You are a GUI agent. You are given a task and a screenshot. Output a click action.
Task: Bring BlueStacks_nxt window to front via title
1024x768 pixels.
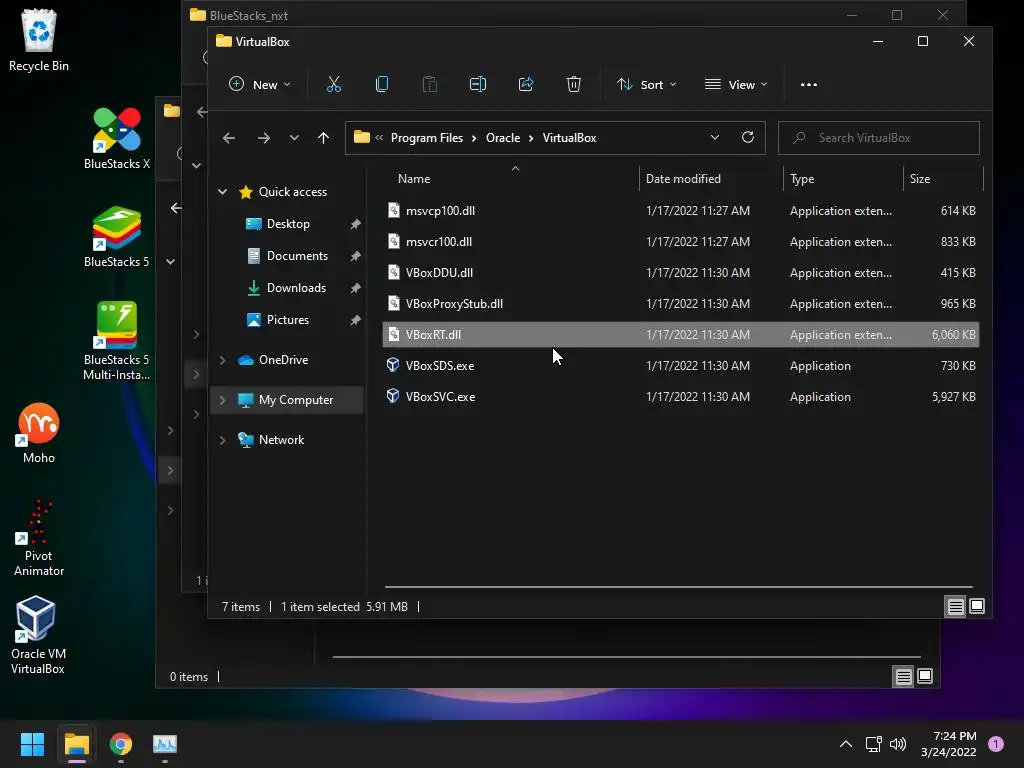[248, 15]
